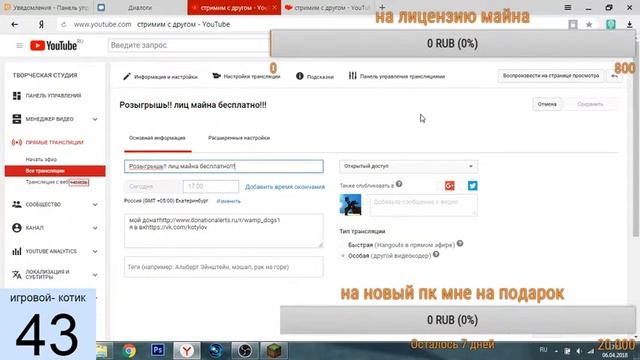
Task: Go back with the browser back arrow
Action: click(x=15, y=24)
